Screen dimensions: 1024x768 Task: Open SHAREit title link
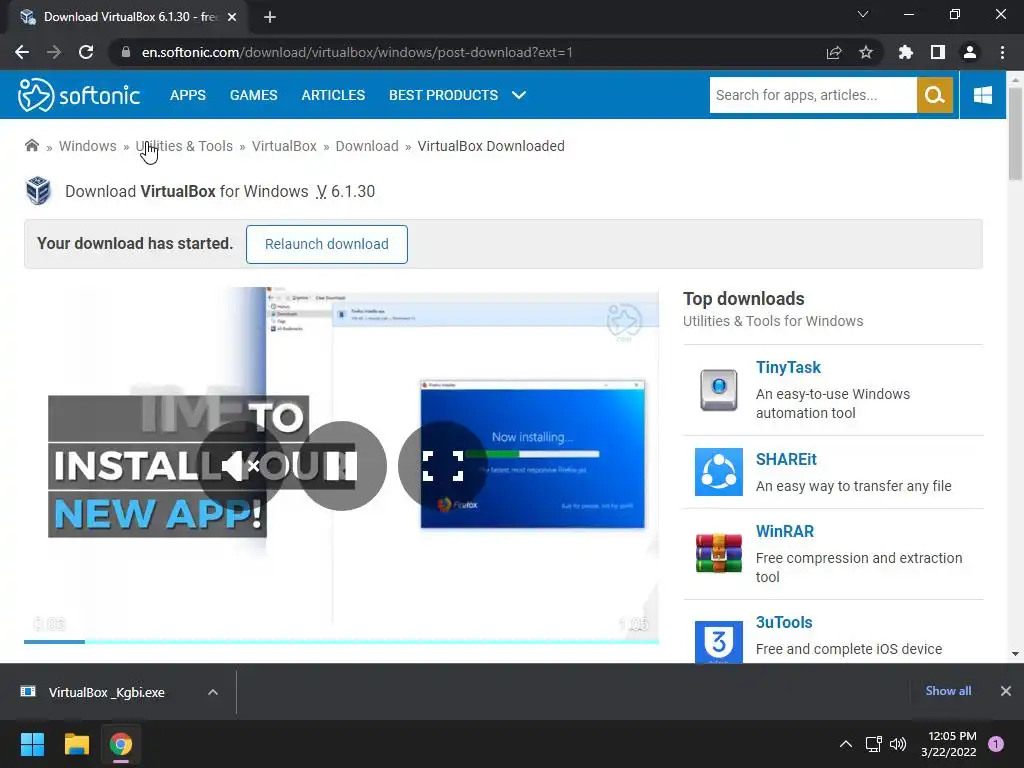(x=786, y=459)
